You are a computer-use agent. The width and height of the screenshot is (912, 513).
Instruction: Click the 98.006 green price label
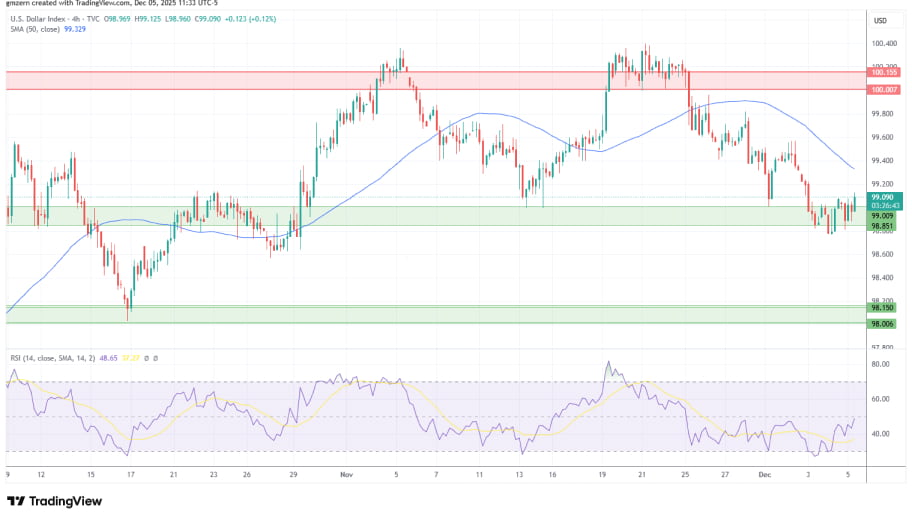882,324
